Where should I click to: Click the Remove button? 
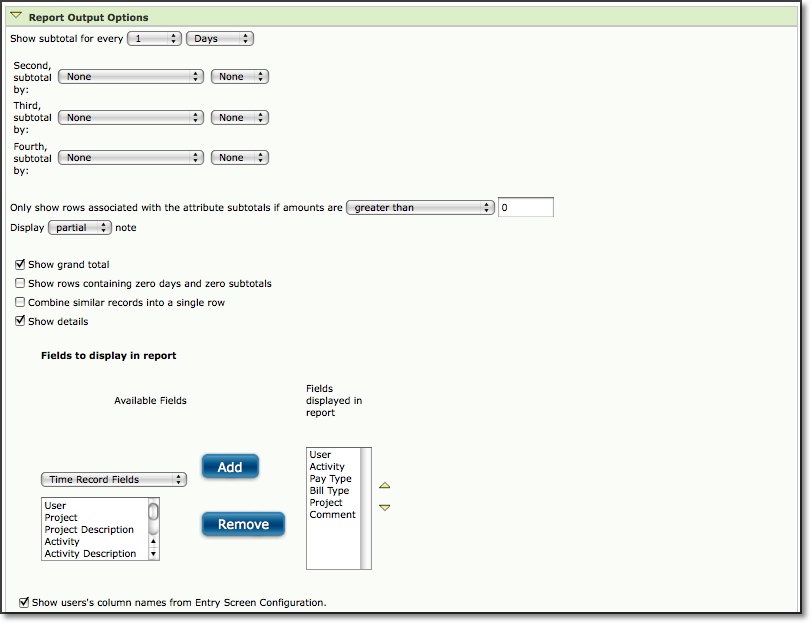tap(243, 524)
